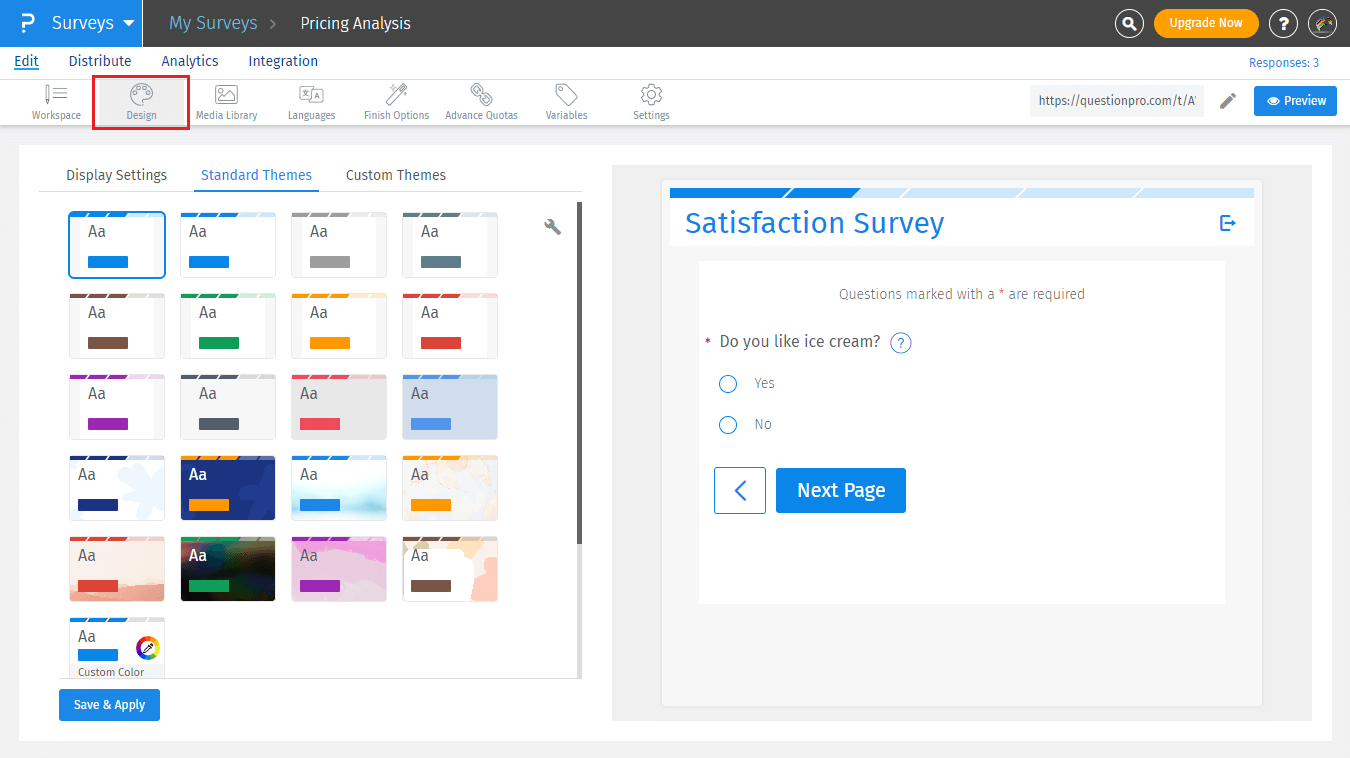Click the pencil icon to edit survey URL
Screen dimensions: 1350x758
pyautogui.click(x=1228, y=100)
